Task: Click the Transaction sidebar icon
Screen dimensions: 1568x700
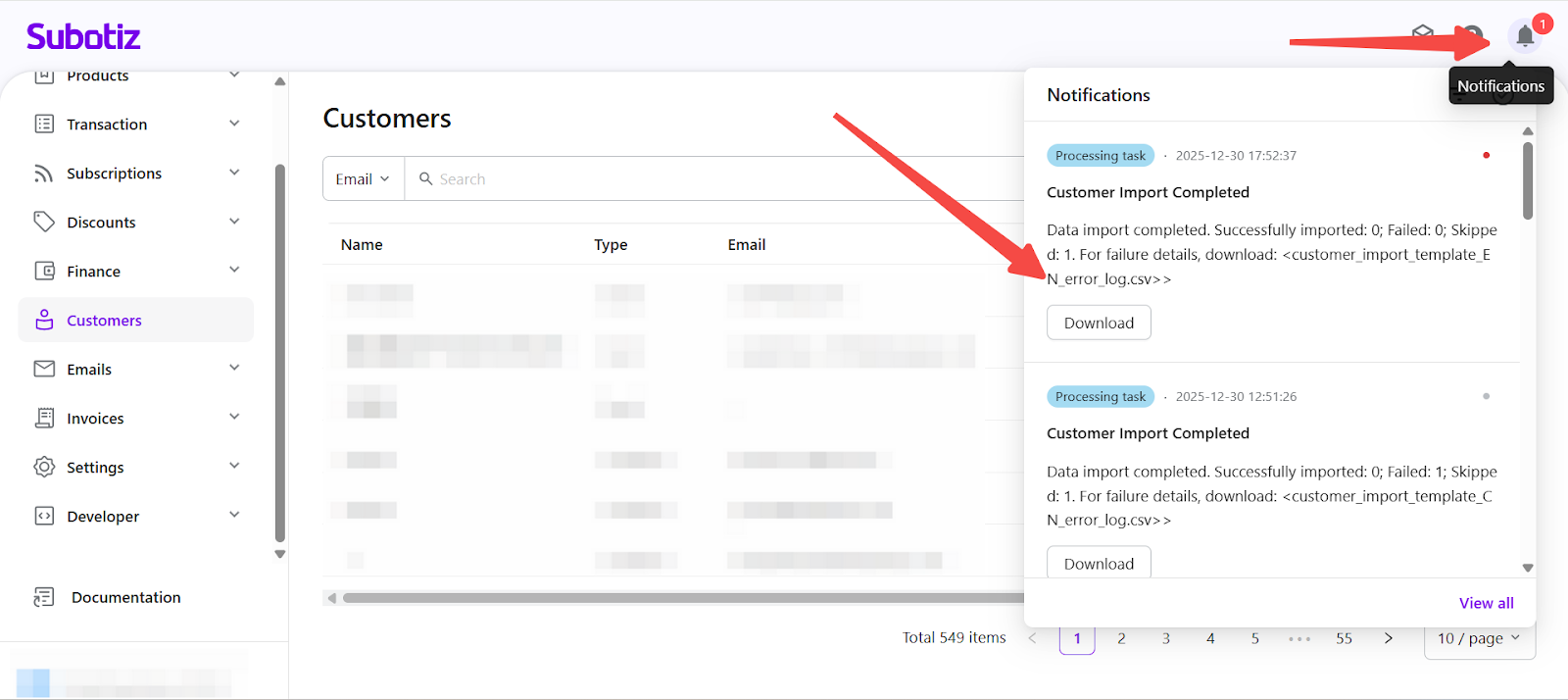Action: coord(44,124)
